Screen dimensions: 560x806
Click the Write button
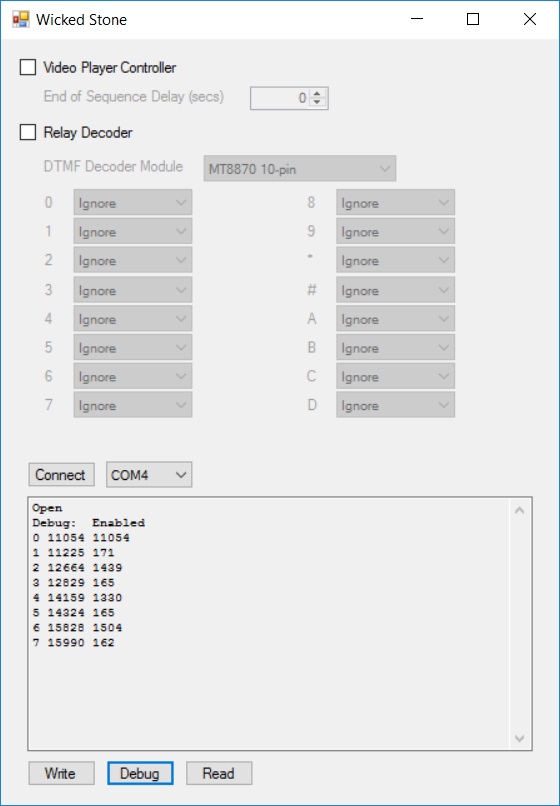[x=62, y=773]
